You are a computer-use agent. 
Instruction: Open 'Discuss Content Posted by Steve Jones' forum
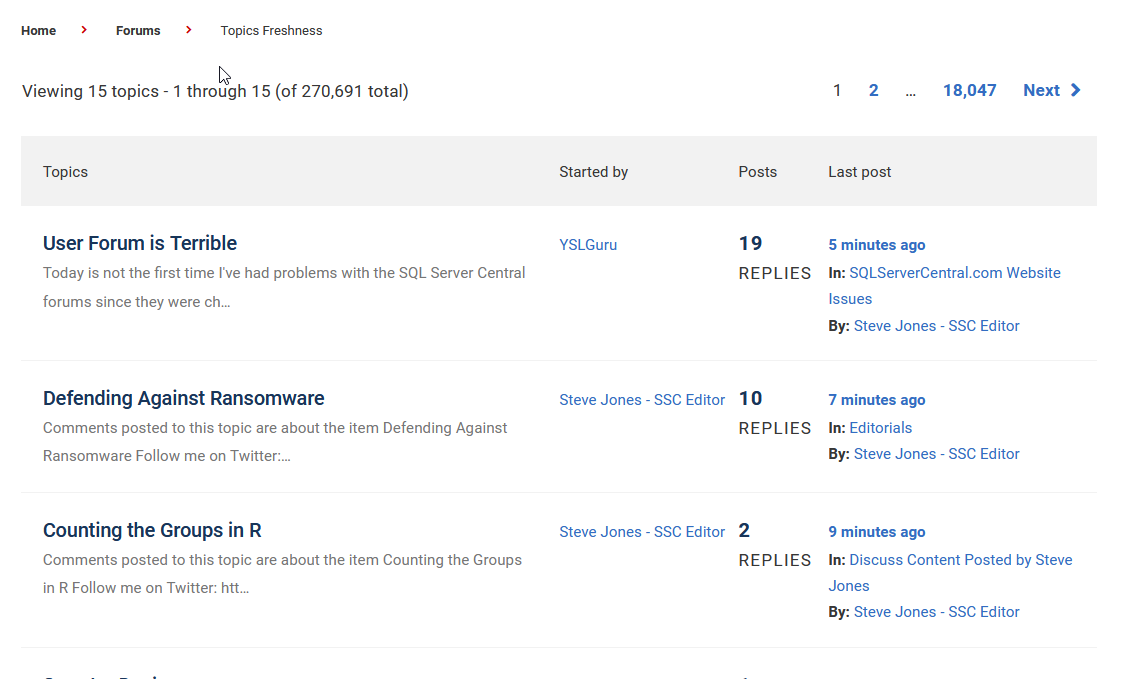(x=960, y=560)
